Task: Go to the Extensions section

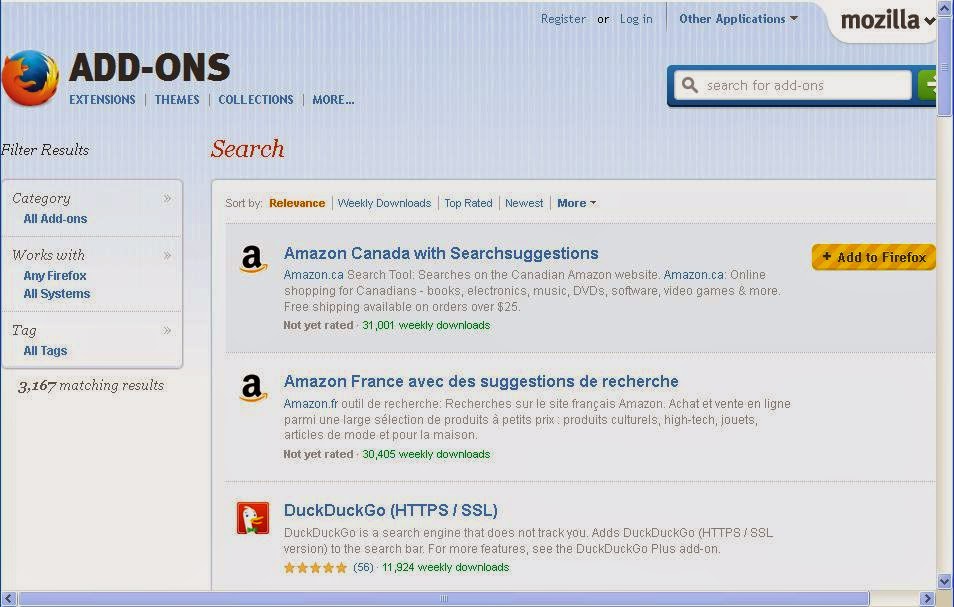Action: 102,100
